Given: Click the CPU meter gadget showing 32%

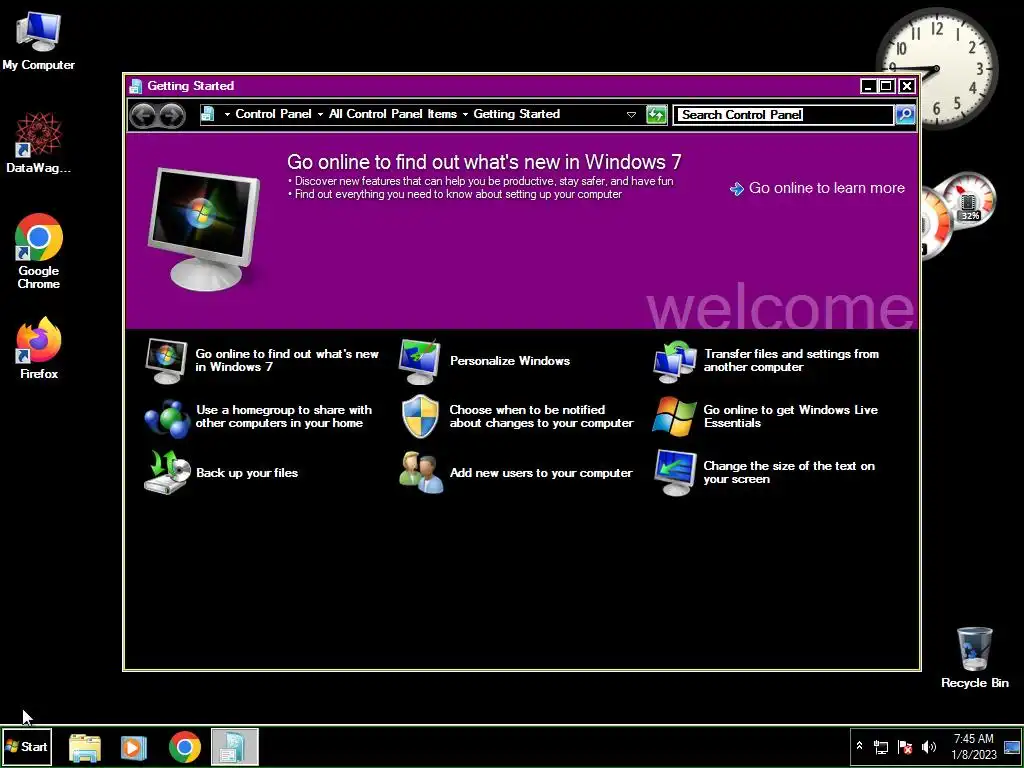Looking at the screenshot, I should pos(968,200).
